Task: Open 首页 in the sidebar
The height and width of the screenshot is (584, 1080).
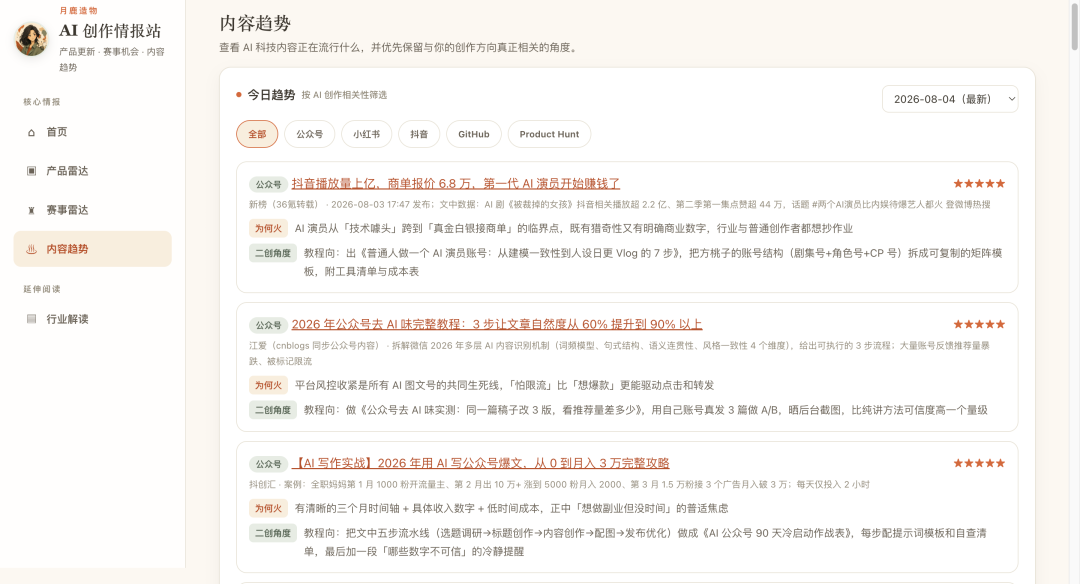Action: click(x=92, y=132)
